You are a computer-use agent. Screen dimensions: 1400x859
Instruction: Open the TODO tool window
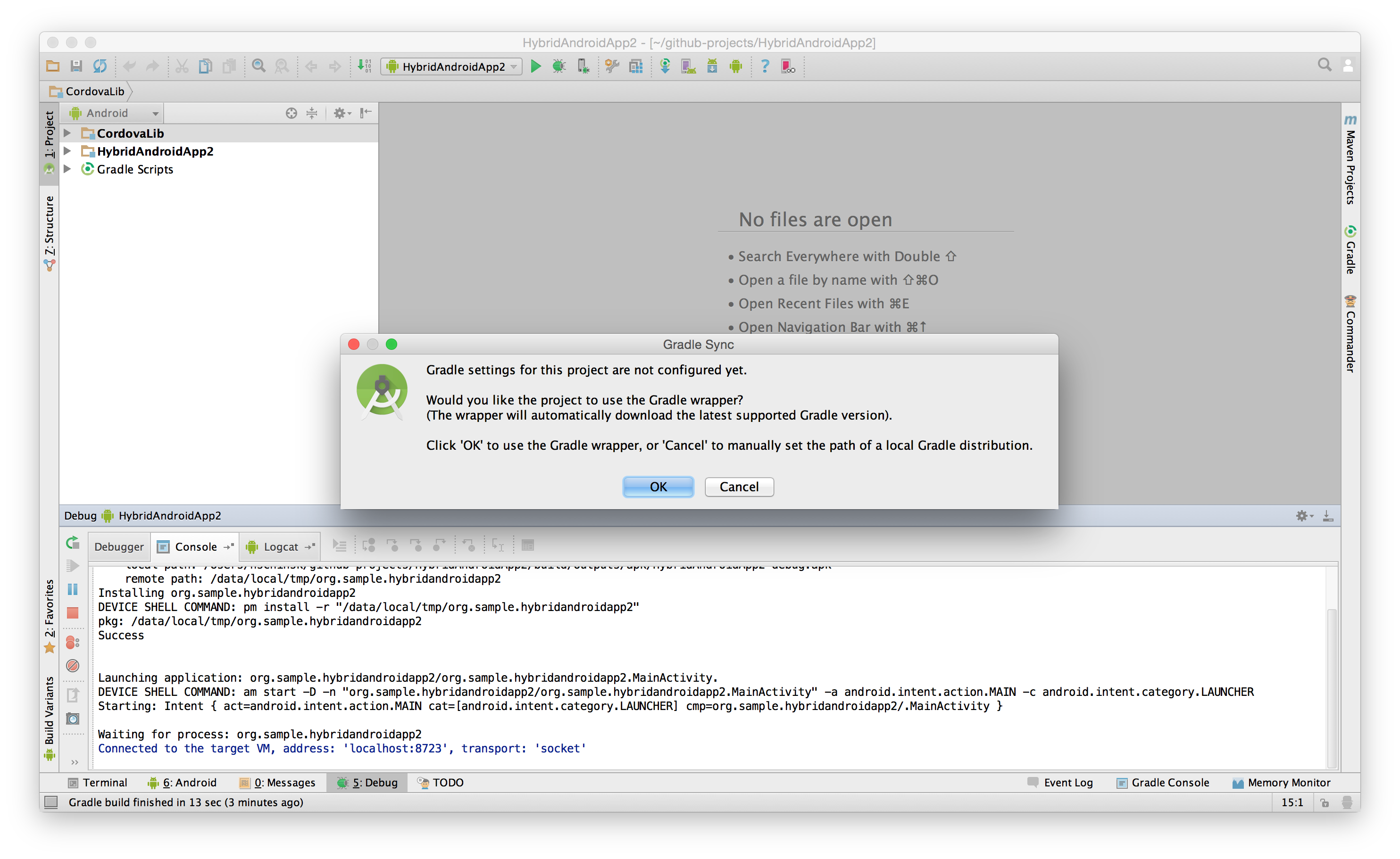(x=441, y=782)
